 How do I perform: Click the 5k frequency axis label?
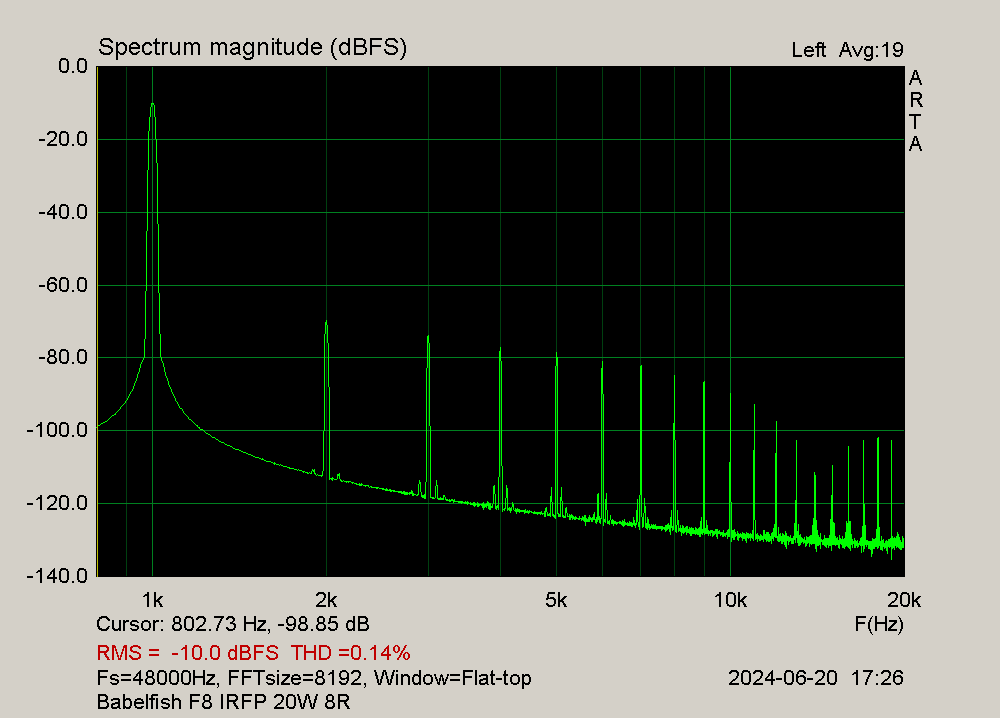pyautogui.click(x=556, y=600)
